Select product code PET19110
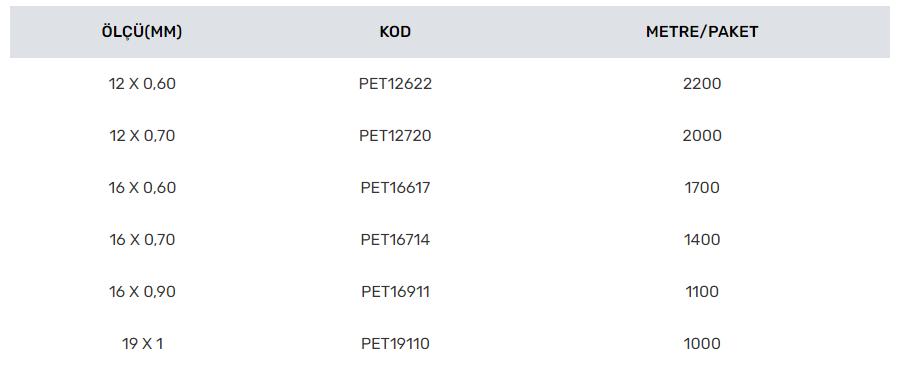Screen dimensions: 902x386 (x=395, y=344)
